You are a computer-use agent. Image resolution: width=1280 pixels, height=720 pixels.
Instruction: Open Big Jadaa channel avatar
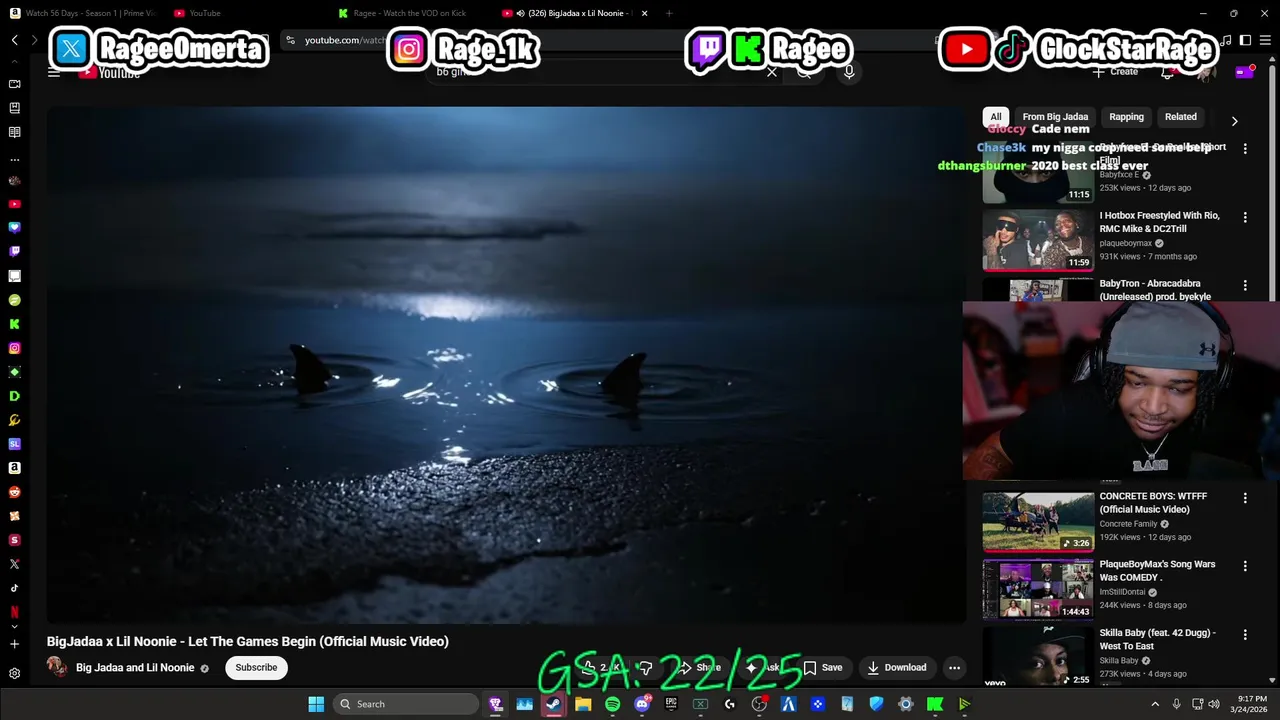tap(57, 667)
